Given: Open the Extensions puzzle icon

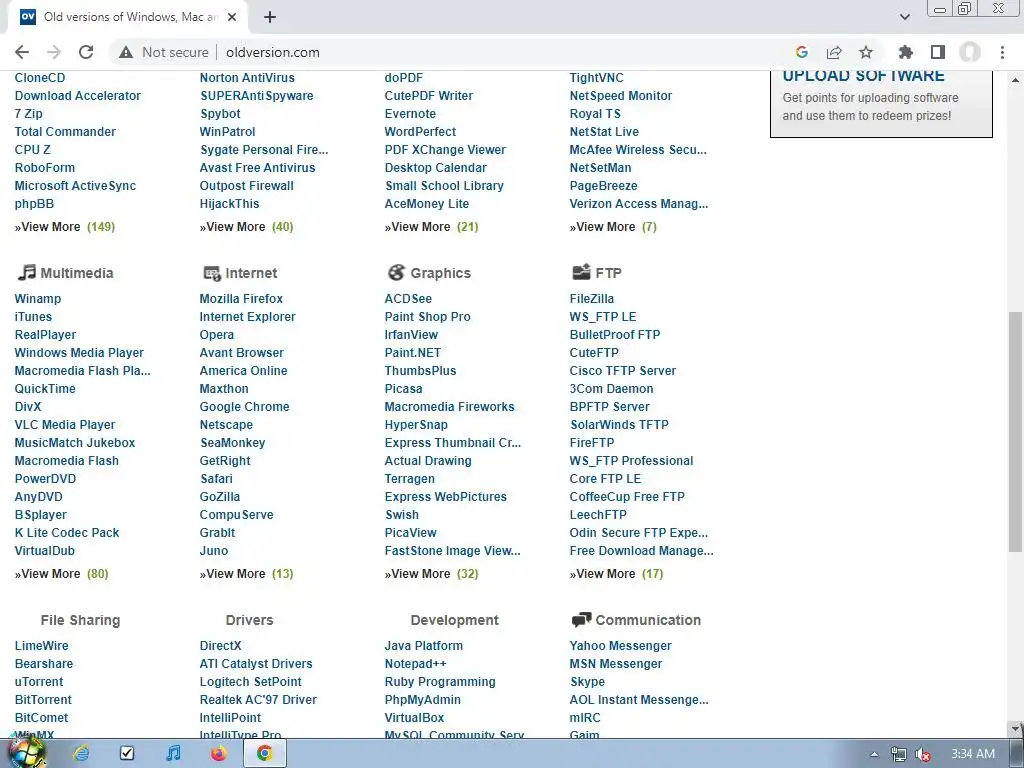Looking at the screenshot, I should pyautogui.click(x=906, y=52).
